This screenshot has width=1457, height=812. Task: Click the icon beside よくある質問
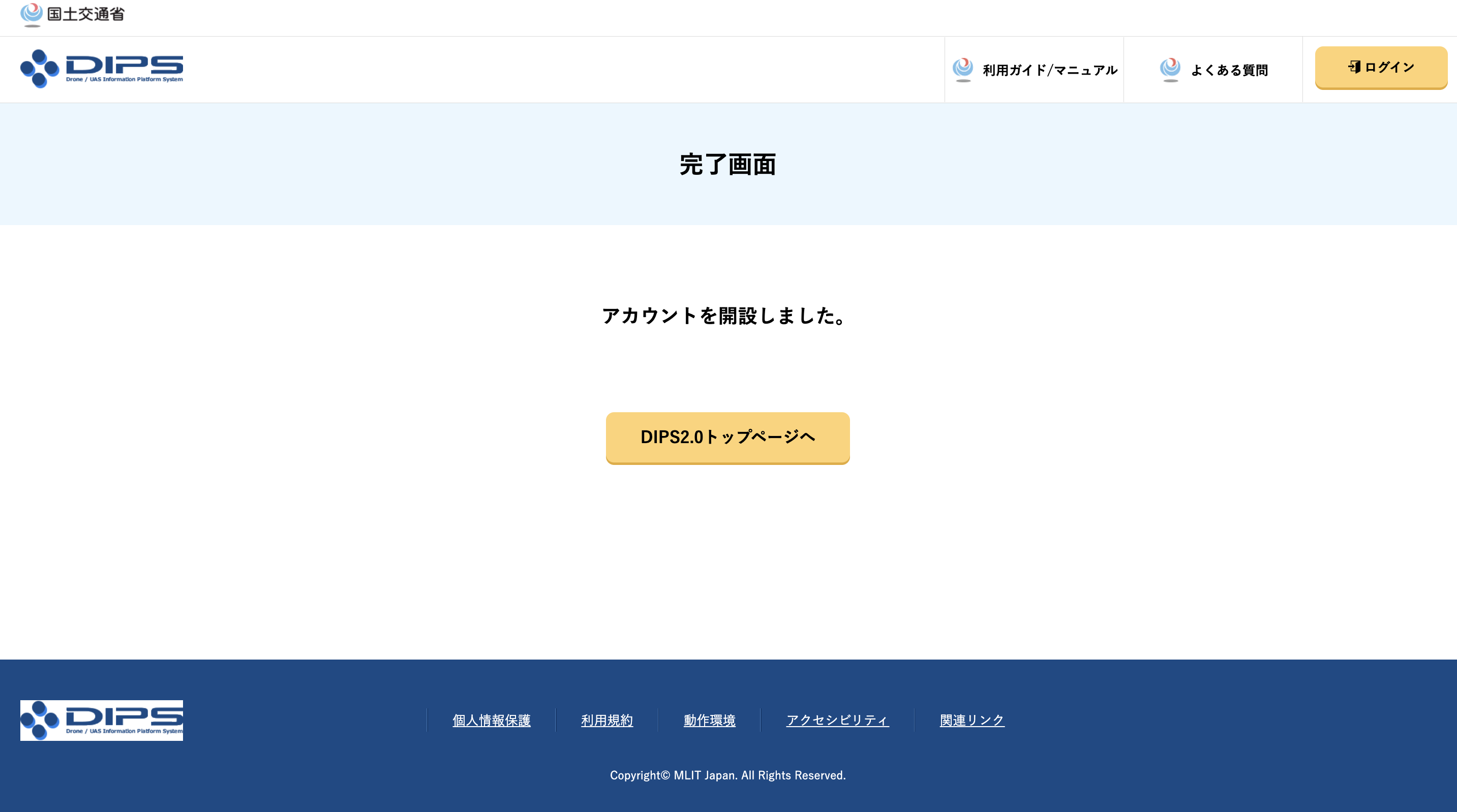click(1170, 70)
